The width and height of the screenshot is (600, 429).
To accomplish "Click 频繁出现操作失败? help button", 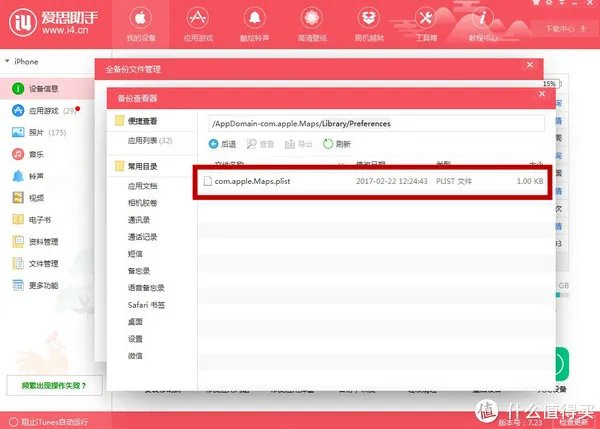I will 54,385.
